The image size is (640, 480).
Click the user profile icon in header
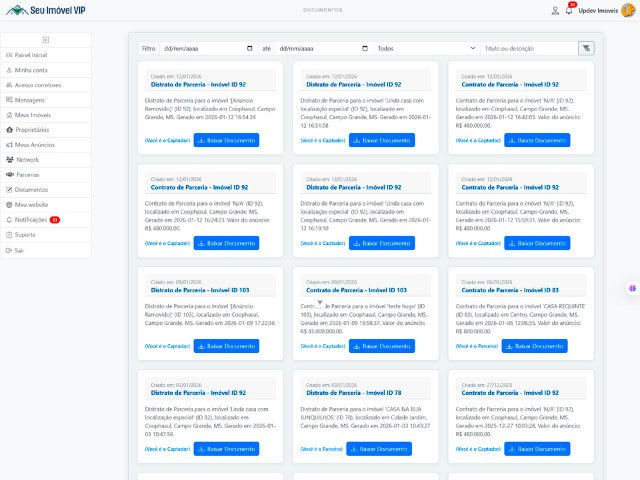[x=555, y=10]
